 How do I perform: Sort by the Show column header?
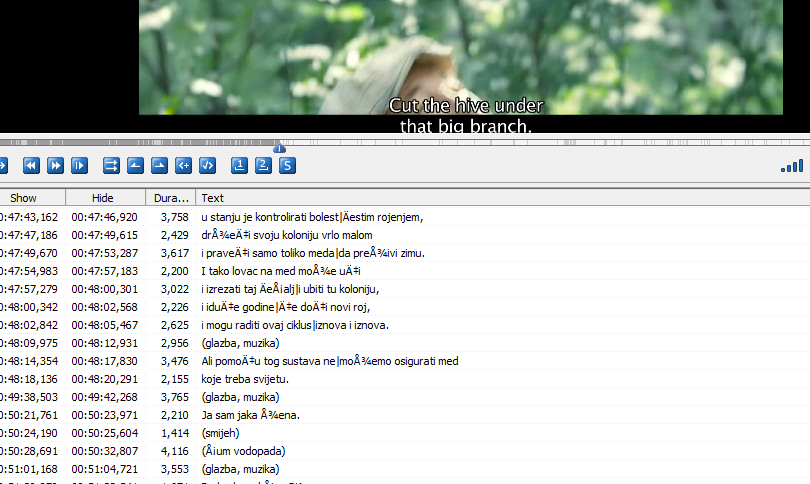[32, 198]
